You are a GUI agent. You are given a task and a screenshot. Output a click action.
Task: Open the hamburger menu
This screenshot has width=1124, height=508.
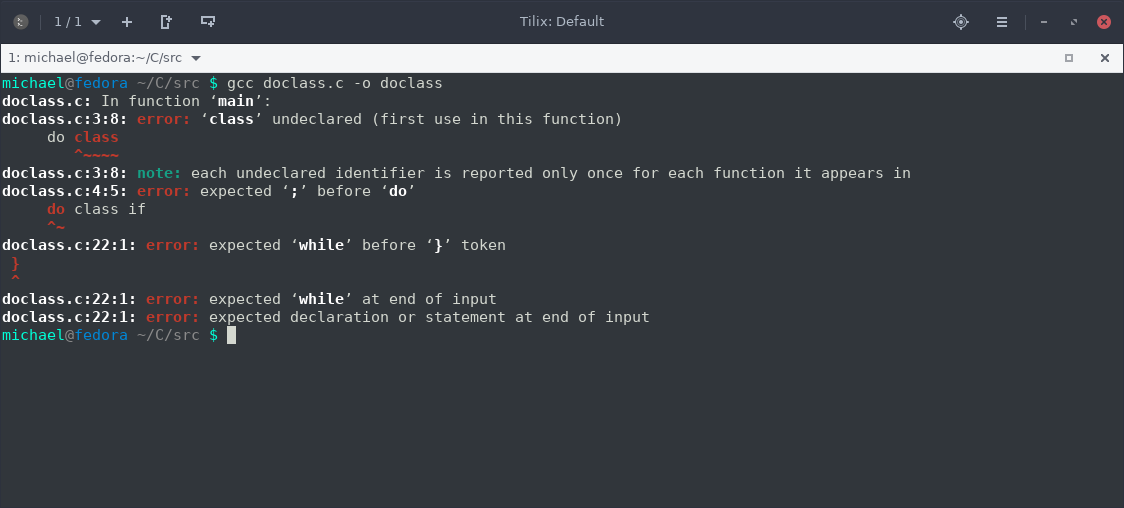pyautogui.click(x=1002, y=22)
